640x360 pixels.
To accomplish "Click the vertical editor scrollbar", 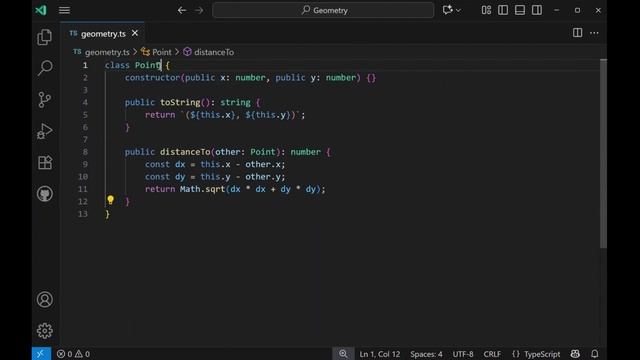I will tap(603, 153).
